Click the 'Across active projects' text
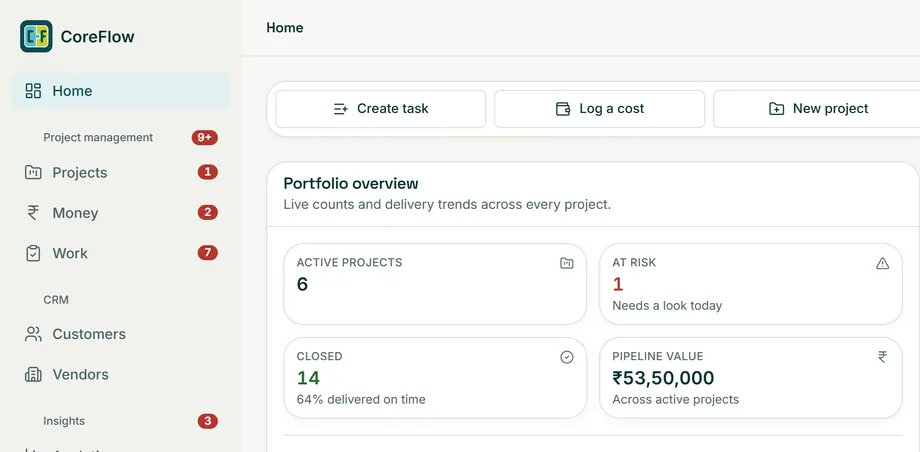This screenshot has height=452, width=920. [x=675, y=400]
